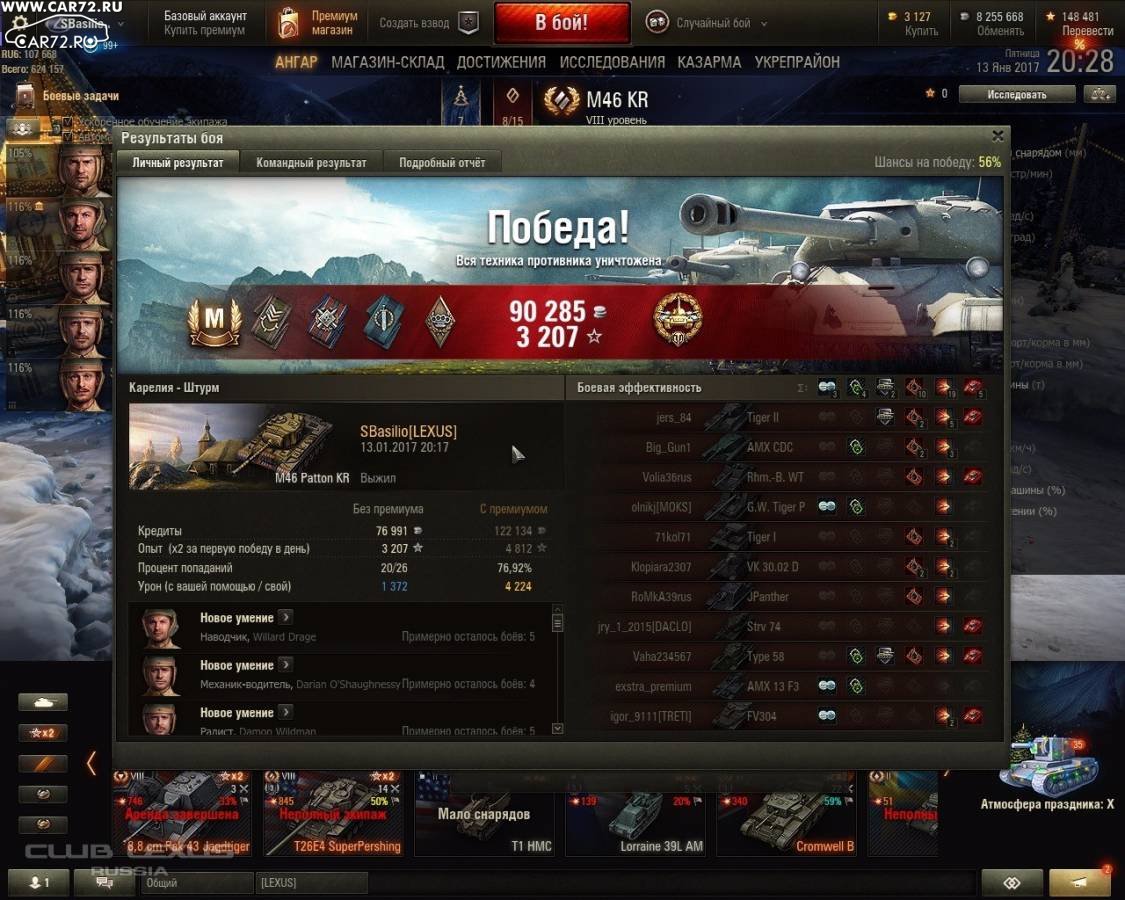Toggle the x2 experience bonus filter
Viewport: 1125px width, 900px height.
43,733
